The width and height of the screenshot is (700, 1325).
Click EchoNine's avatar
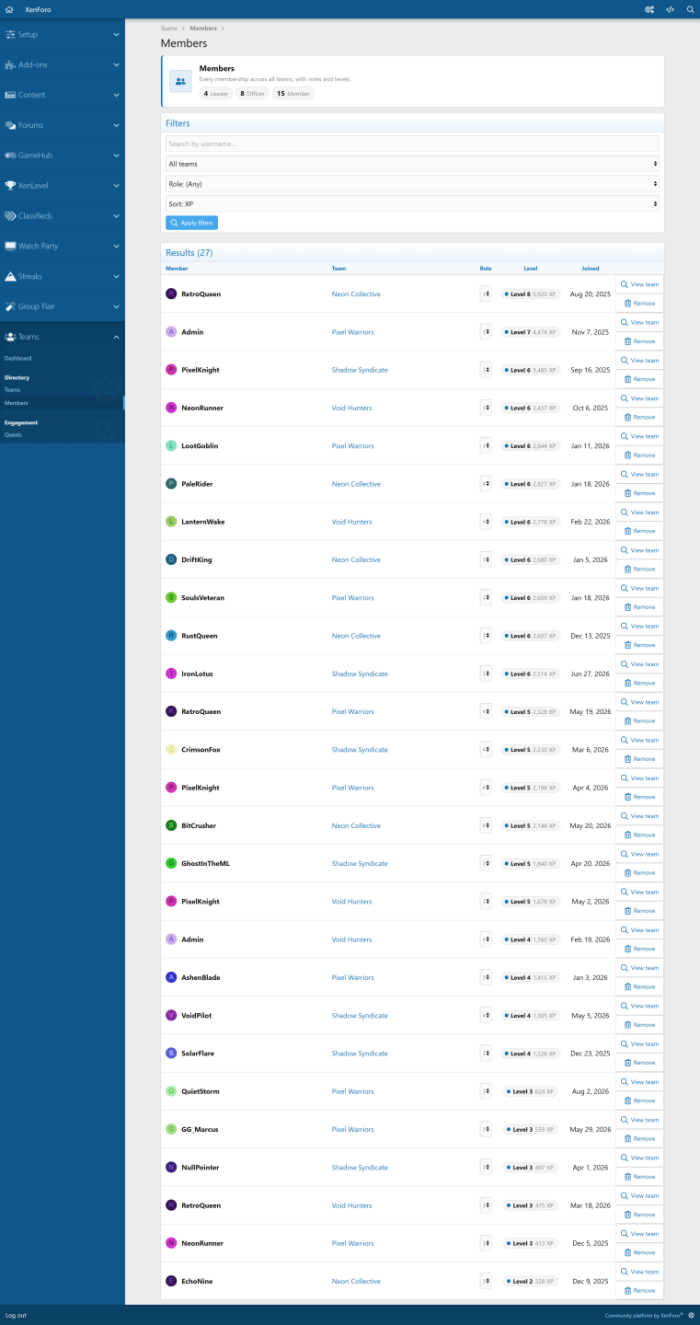[171, 1282]
